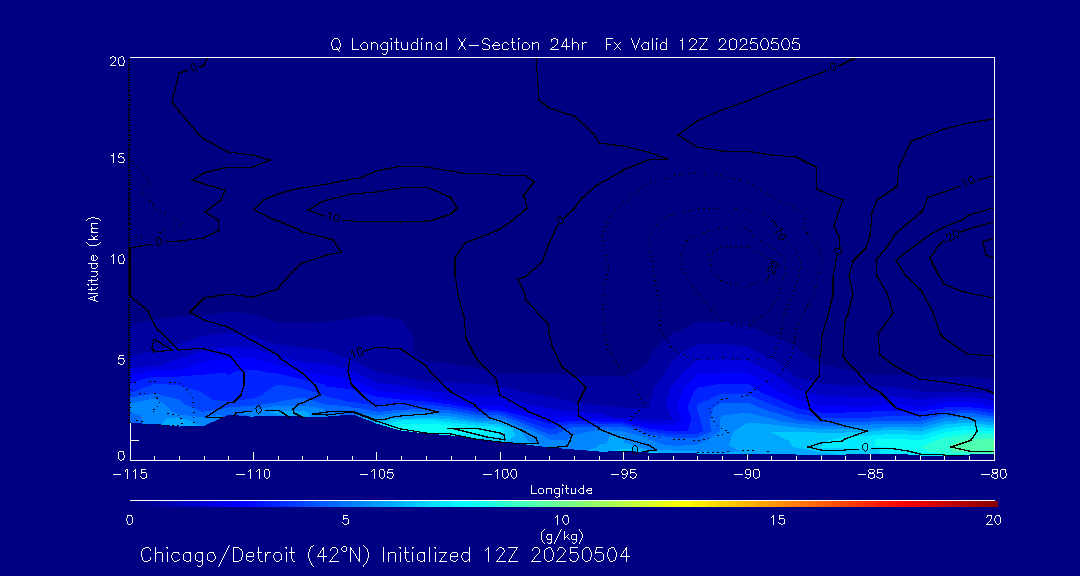Click the longitude tick label "-85"
This screenshot has width=1080, height=576.
pyautogui.click(x=871, y=475)
